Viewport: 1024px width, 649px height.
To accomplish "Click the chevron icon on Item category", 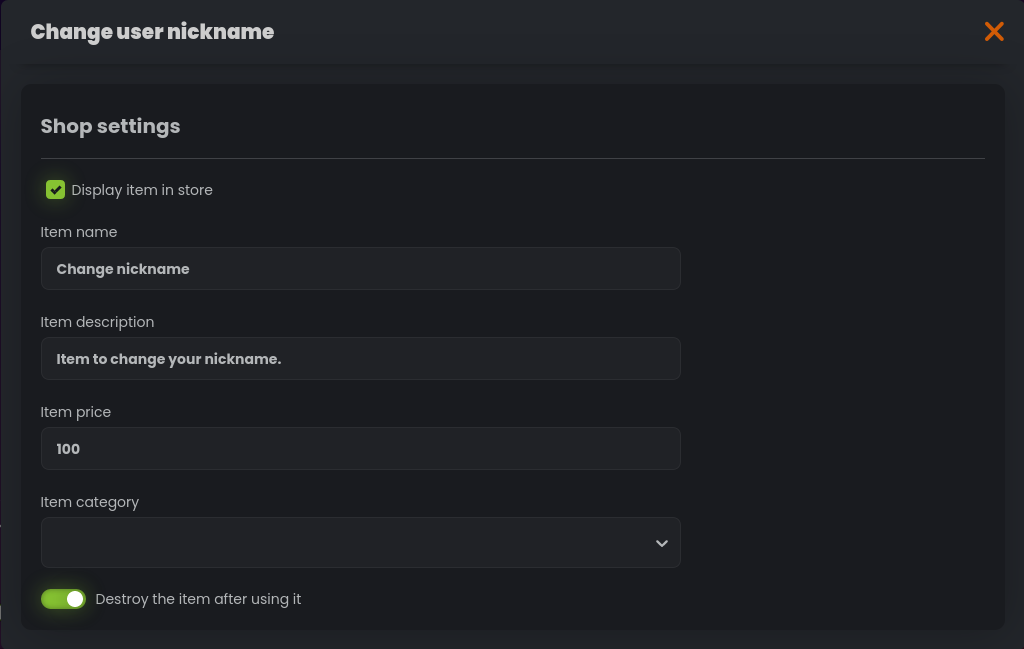I will pos(661,543).
